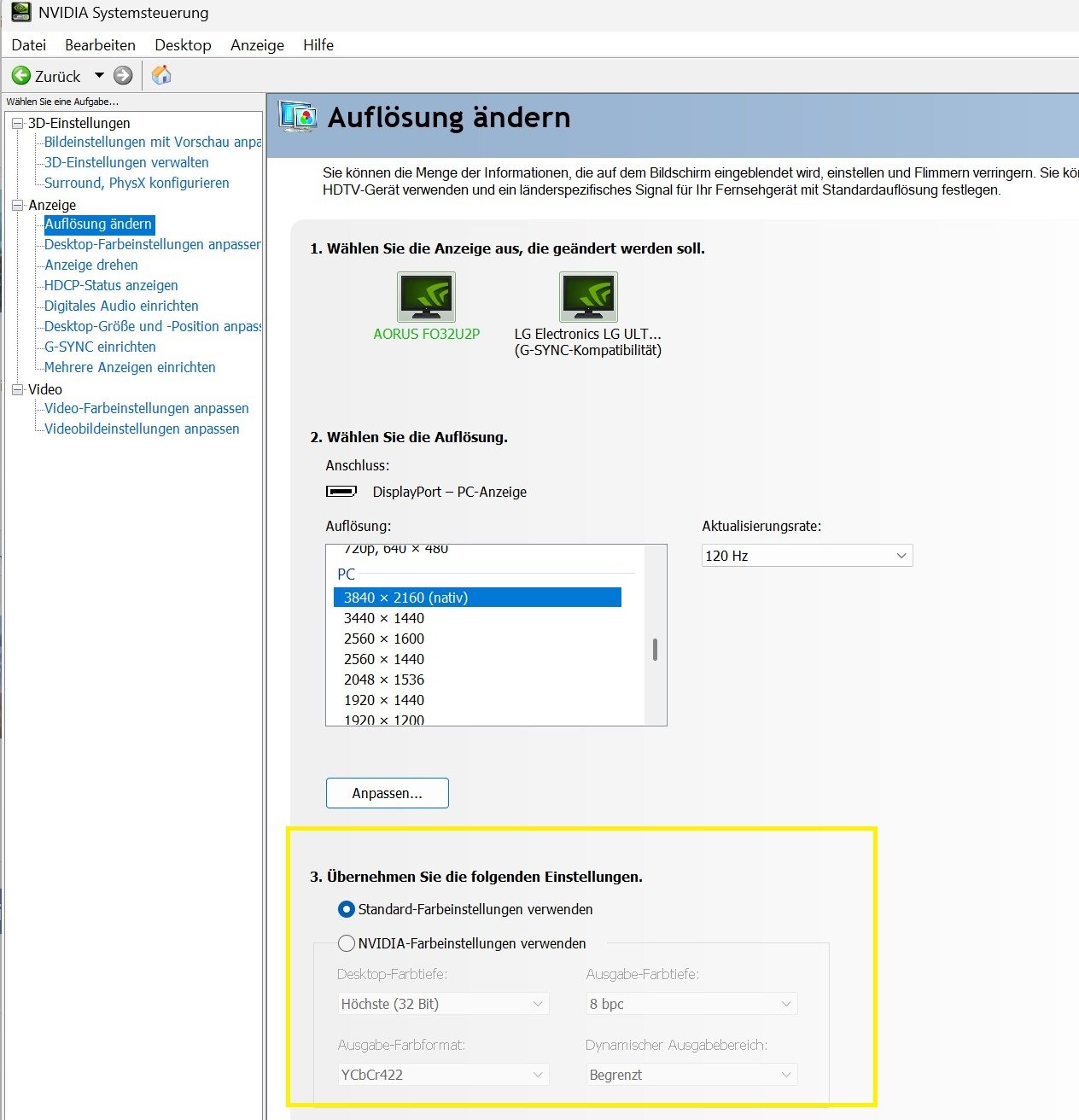1079x1120 pixels.
Task: Open Video-Farbeinstellungen anpassen
Action: (x=147, y=409)
